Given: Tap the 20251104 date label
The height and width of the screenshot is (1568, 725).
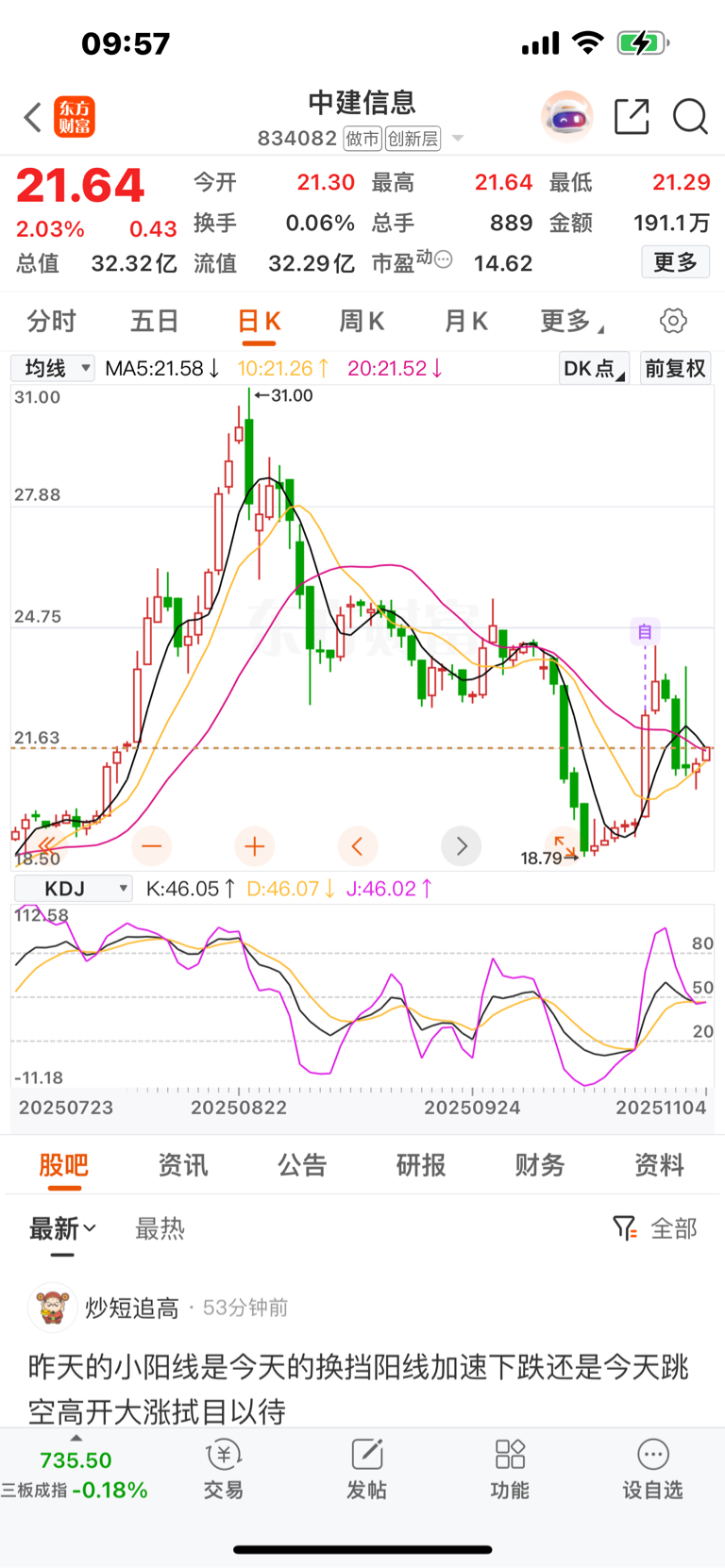Looking at the screenshot, I should (x=661, y=1108).
